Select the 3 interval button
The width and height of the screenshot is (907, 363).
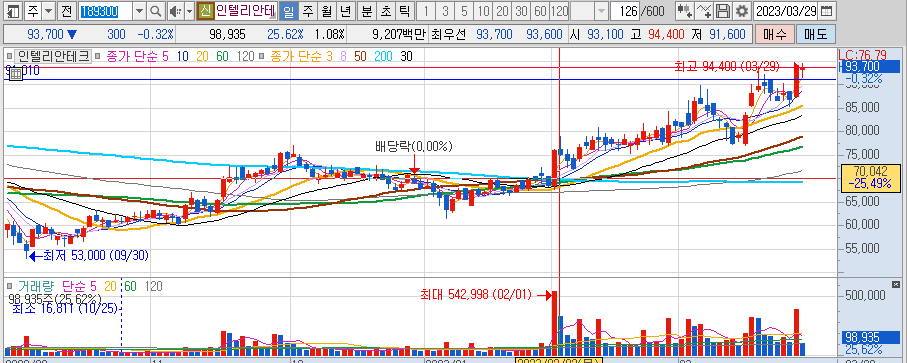(445, 10)
